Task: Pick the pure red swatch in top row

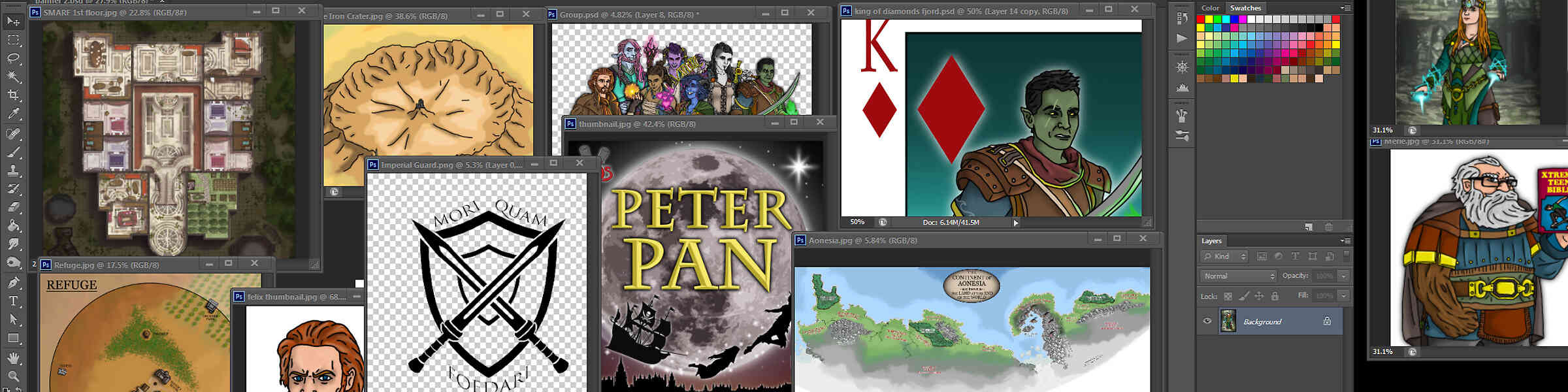Action: point(1201,20)
